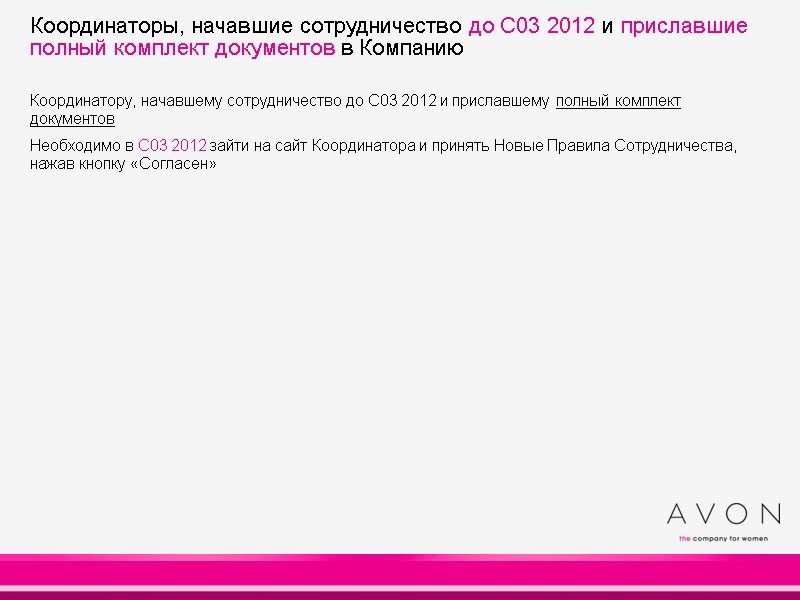
Task: Select the text "нажав кнопку «Согласен»"
Action: (x=120, y=166)
